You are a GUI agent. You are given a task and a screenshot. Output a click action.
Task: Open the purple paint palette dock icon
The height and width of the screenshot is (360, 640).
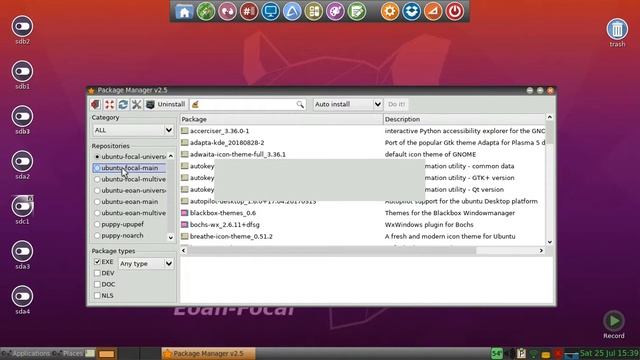coord(335,11)
